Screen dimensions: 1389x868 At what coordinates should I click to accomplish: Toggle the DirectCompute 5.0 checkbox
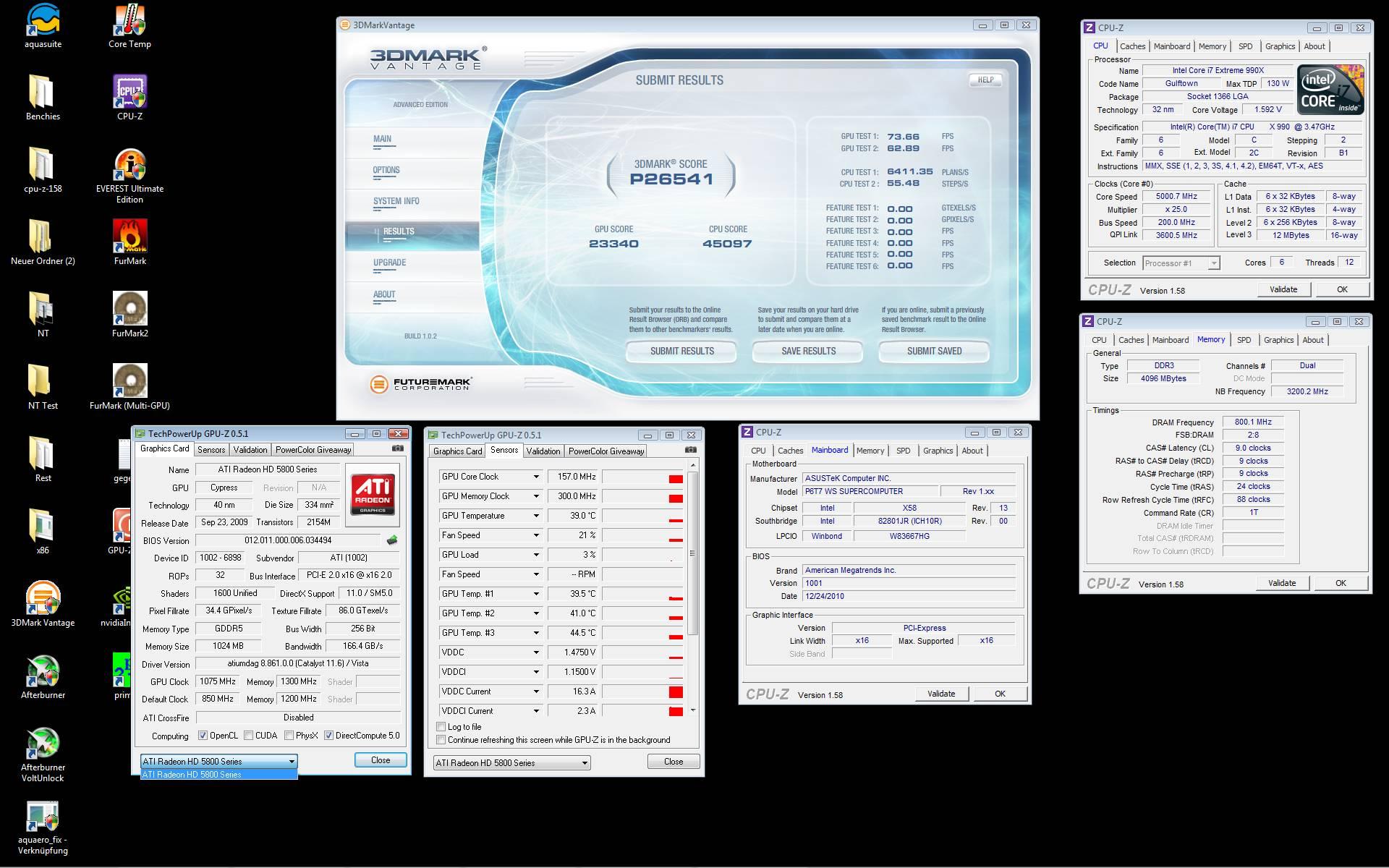point(328,736)
